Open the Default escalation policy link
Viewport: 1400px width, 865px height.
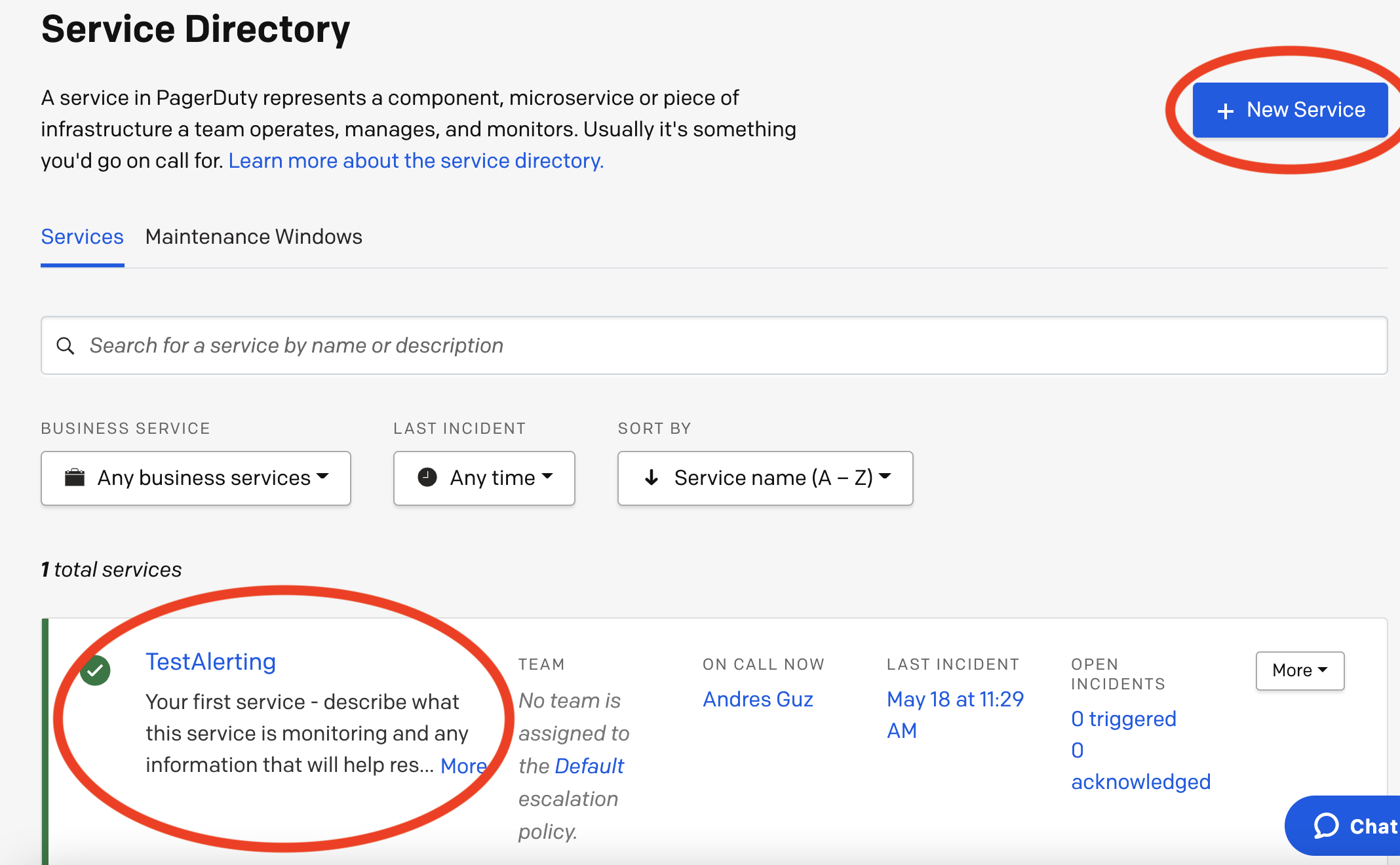click(589, 766)
